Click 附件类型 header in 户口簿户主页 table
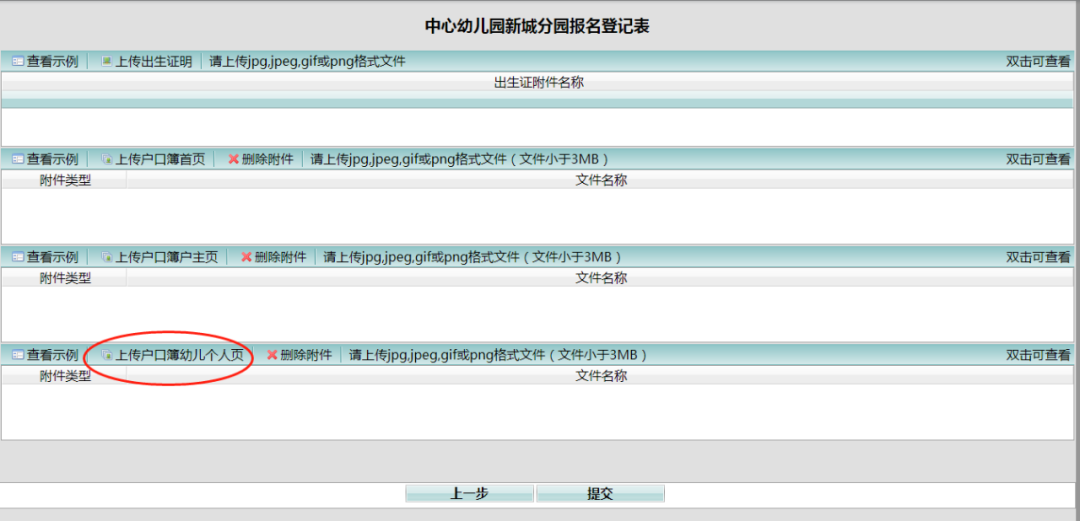 (x=65, y=278)
